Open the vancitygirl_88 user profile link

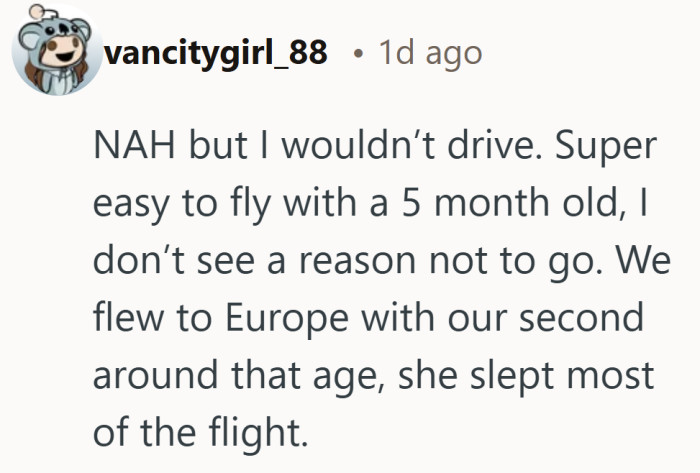[x=215, y=53]
